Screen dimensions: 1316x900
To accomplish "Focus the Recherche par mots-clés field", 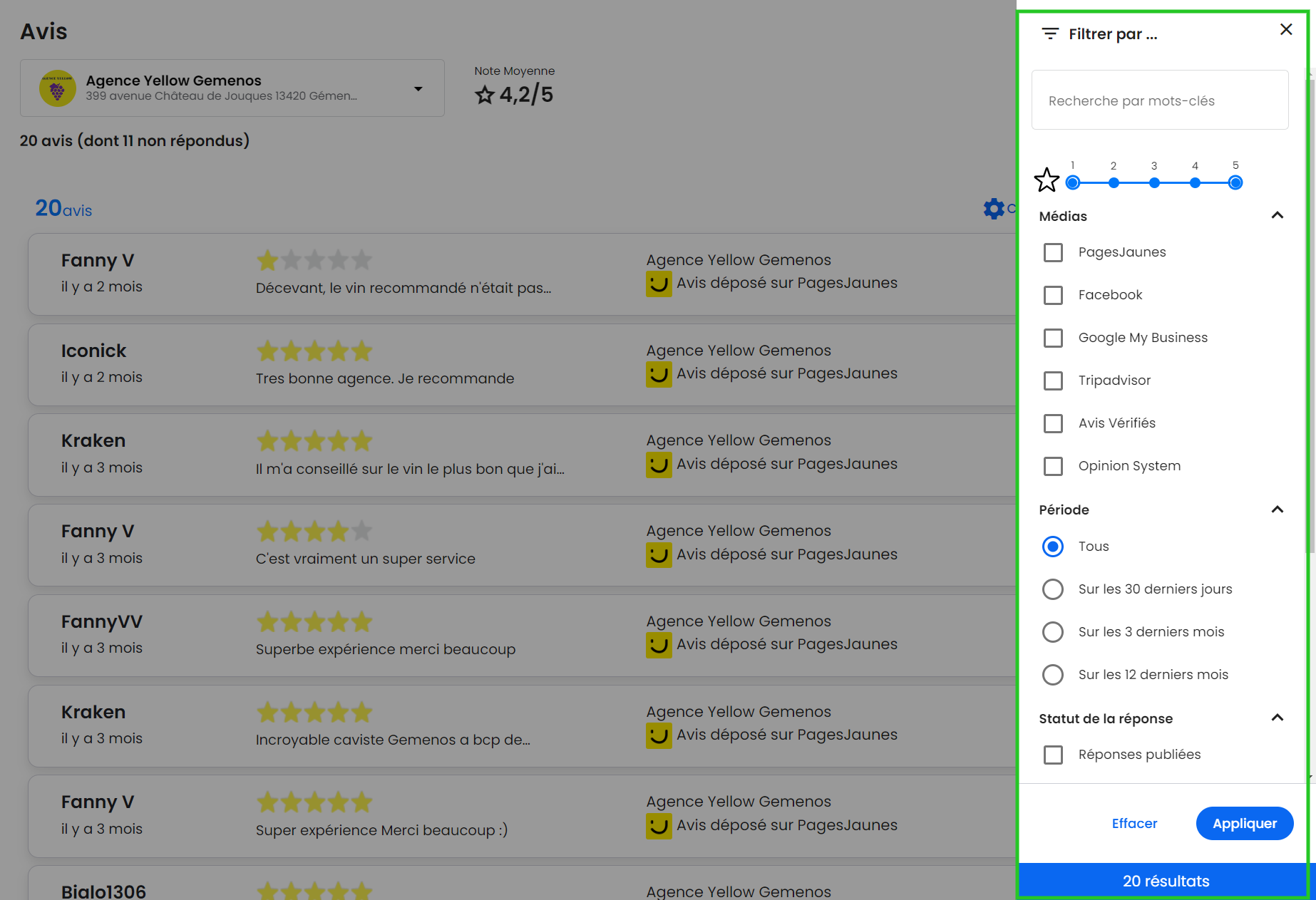I will (x=1160, y=100).
